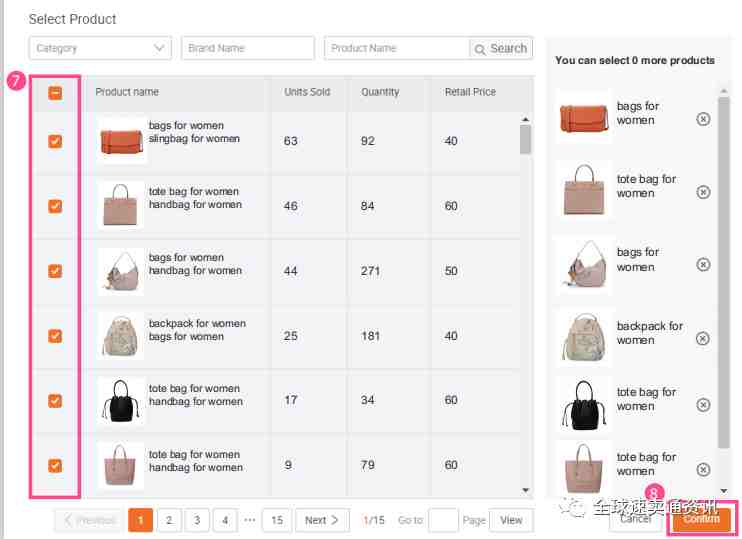The height and width of the screenshot is (539, 742).
Task: Select current page 1 button
Action: click(x=141, y=520)
